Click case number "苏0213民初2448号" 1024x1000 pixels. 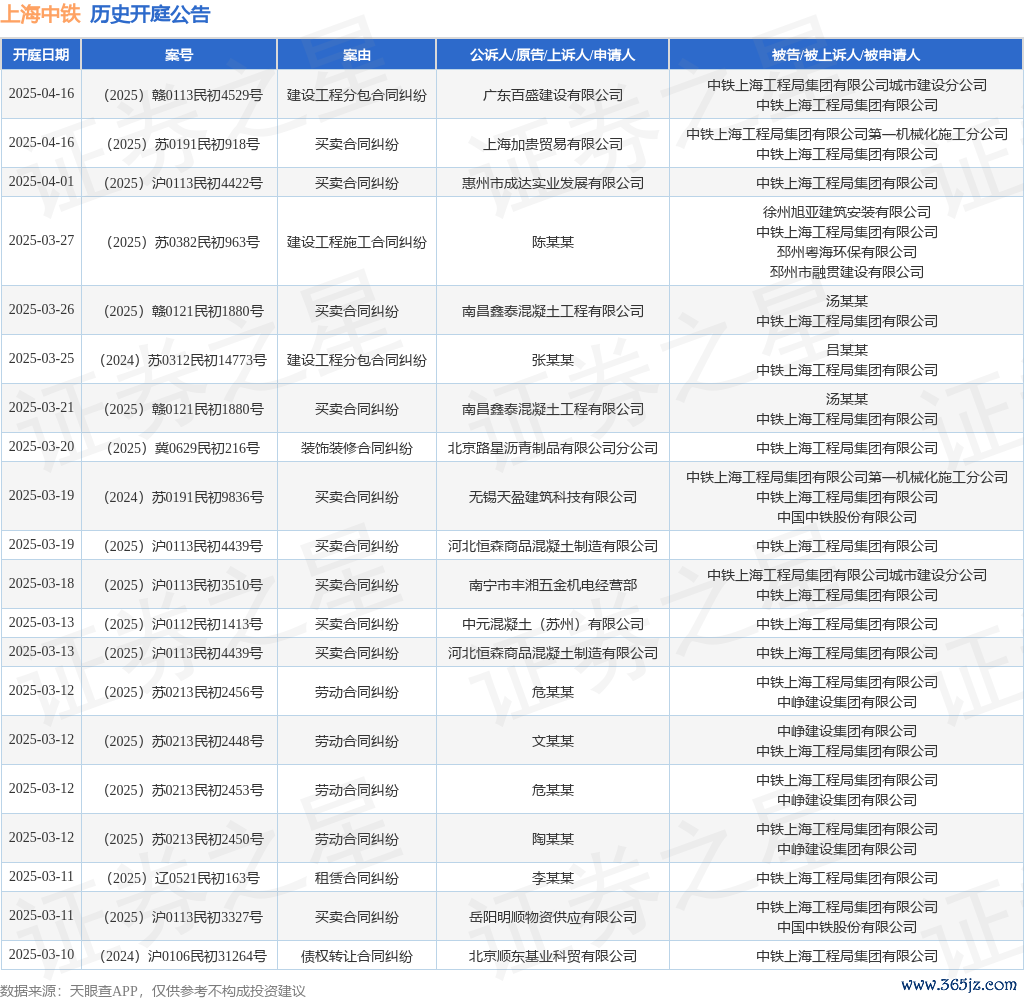coord(183,741)
